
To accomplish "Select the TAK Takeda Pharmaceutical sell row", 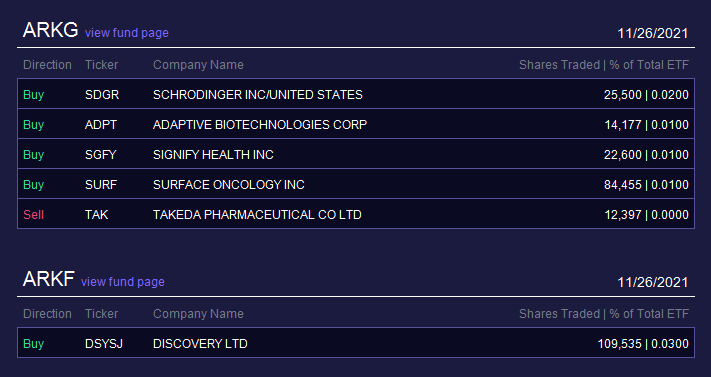I will (x=356, y=214).
